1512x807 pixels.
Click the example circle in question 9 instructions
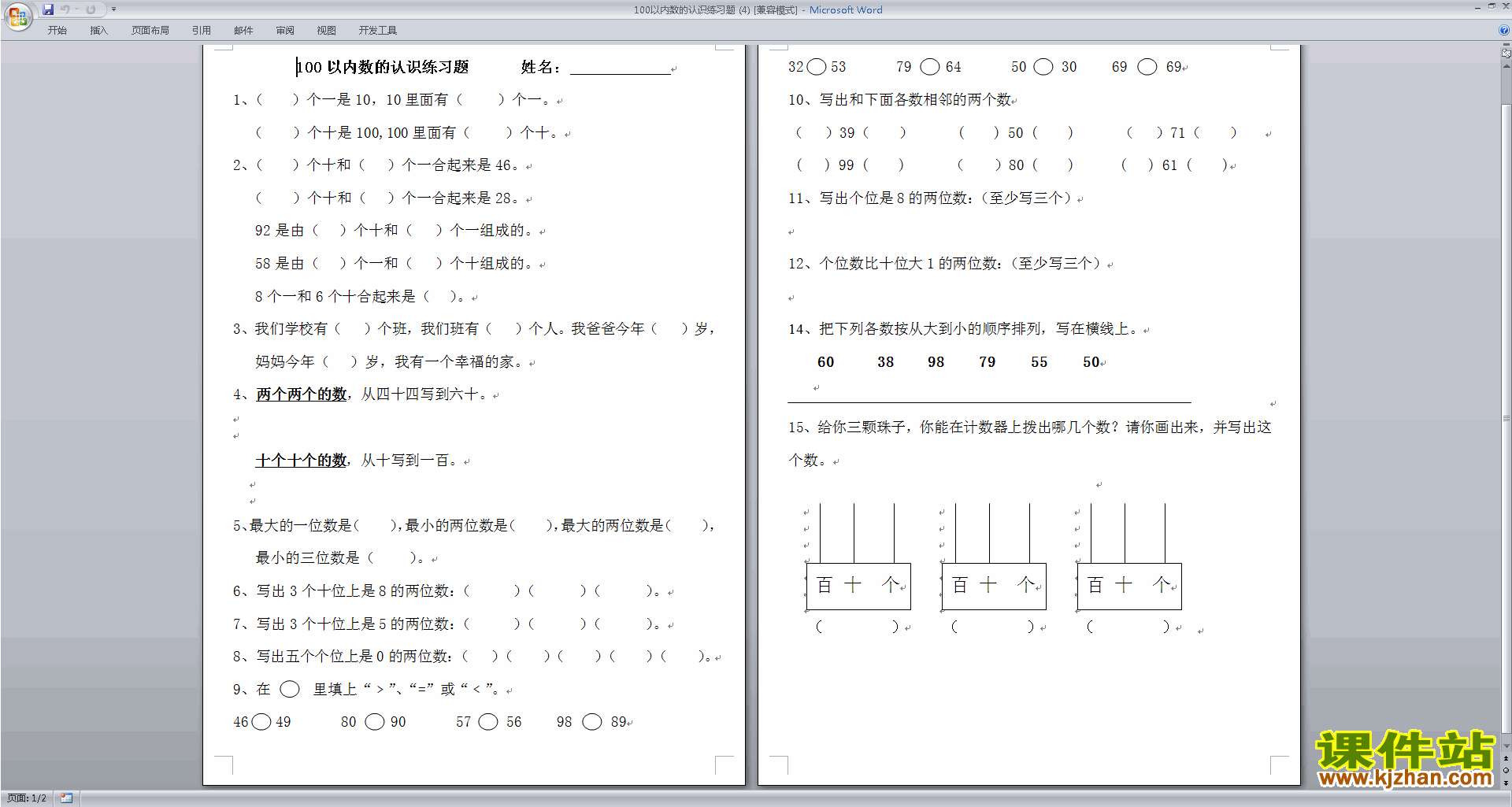point(290,689)
